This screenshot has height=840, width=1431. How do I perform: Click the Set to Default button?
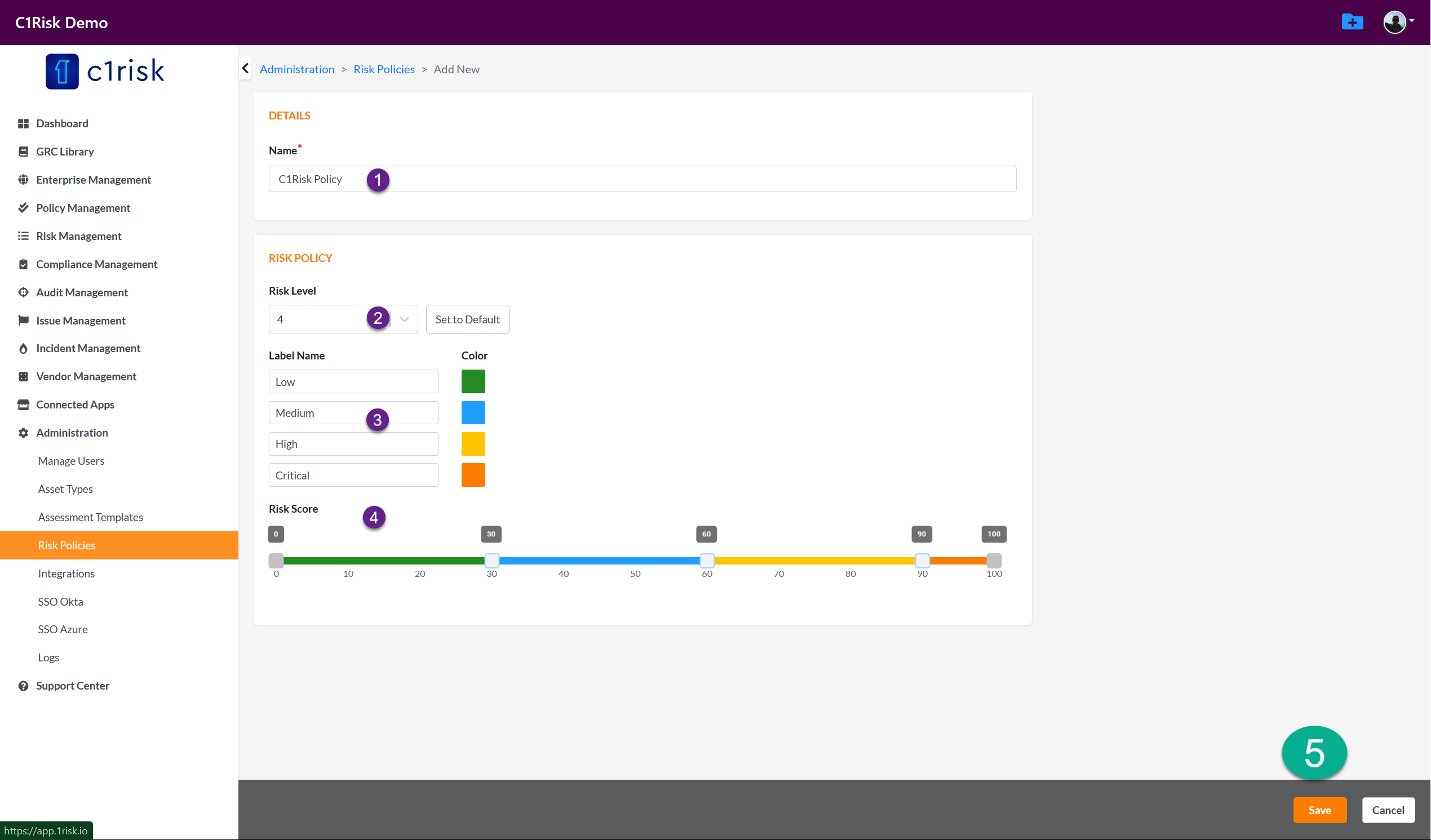click(467, 319)
